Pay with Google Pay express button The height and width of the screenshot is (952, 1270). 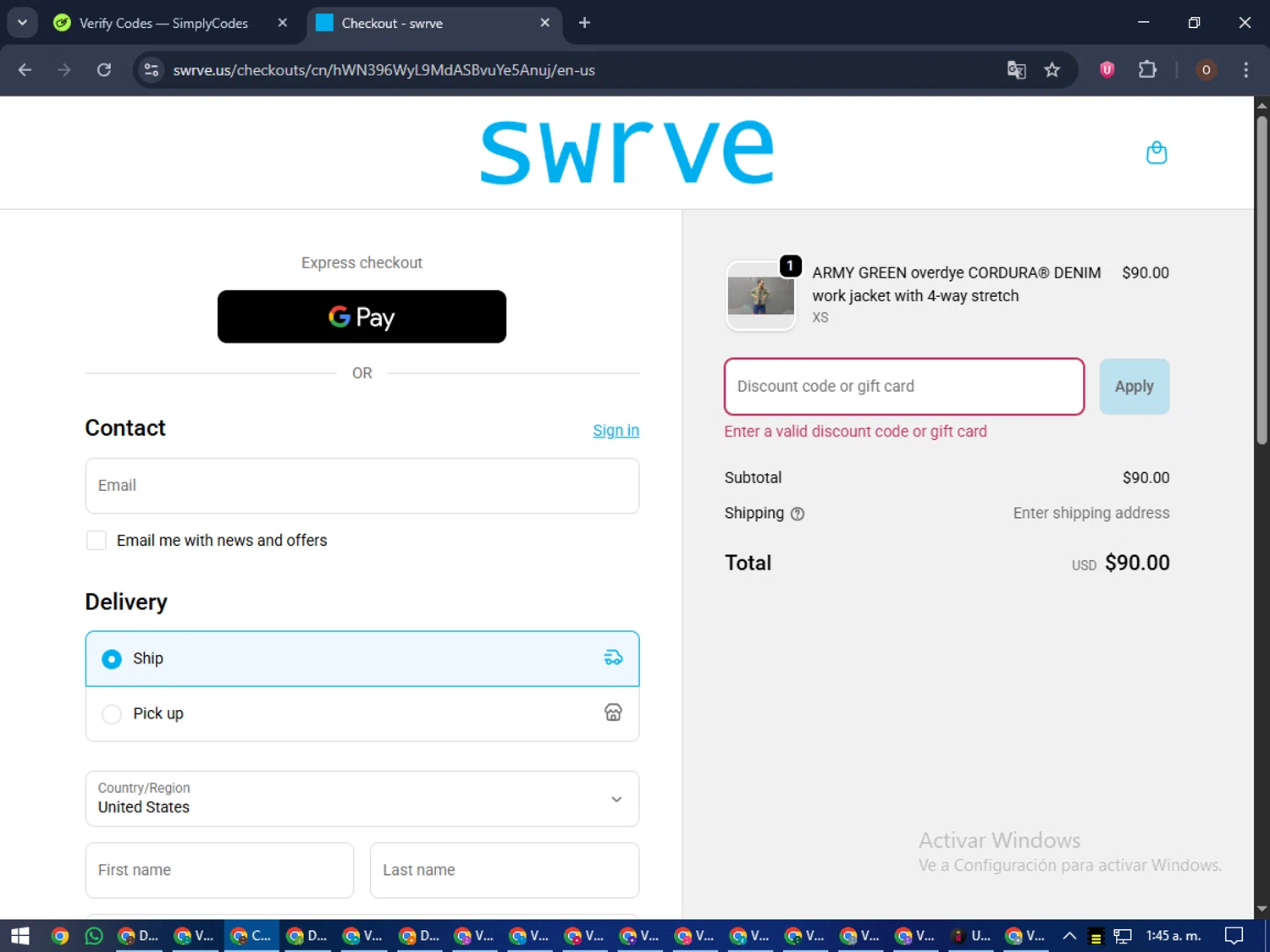[362, 316]
